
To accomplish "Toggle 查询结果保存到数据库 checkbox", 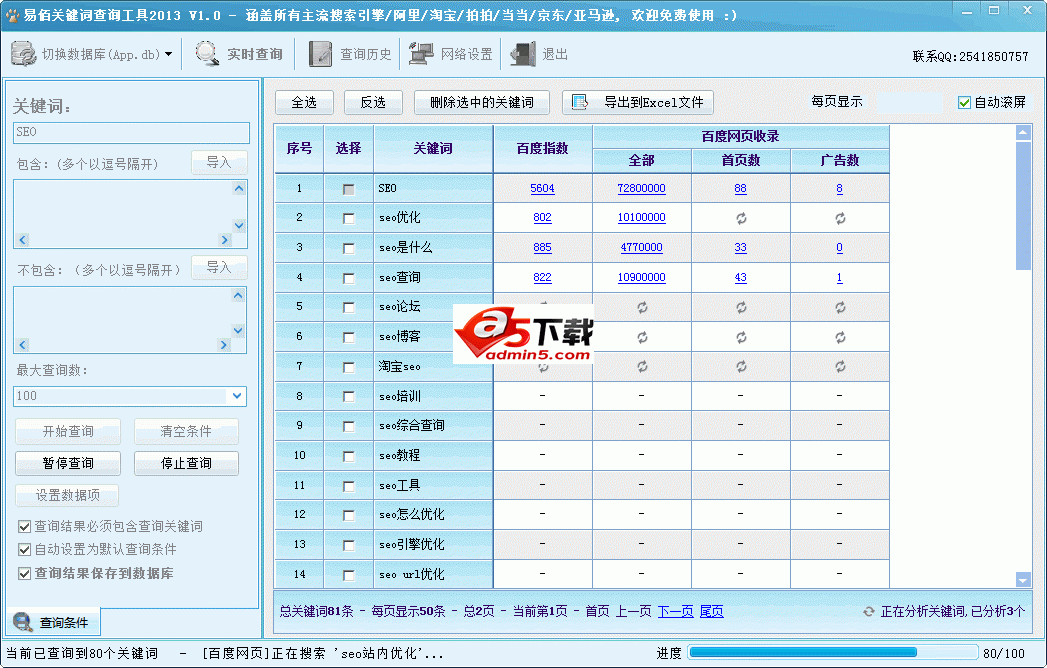I will pos(24,574).
